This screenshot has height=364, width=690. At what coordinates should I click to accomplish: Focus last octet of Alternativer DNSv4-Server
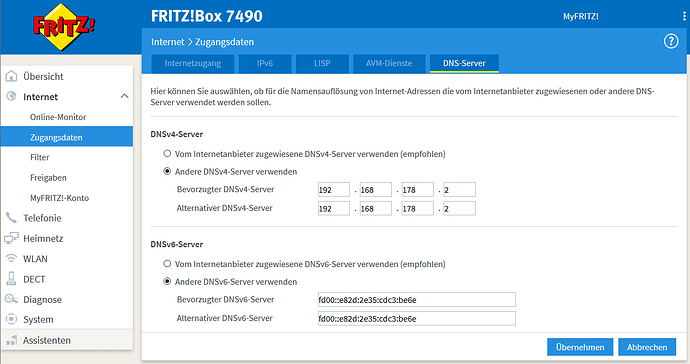459,209
